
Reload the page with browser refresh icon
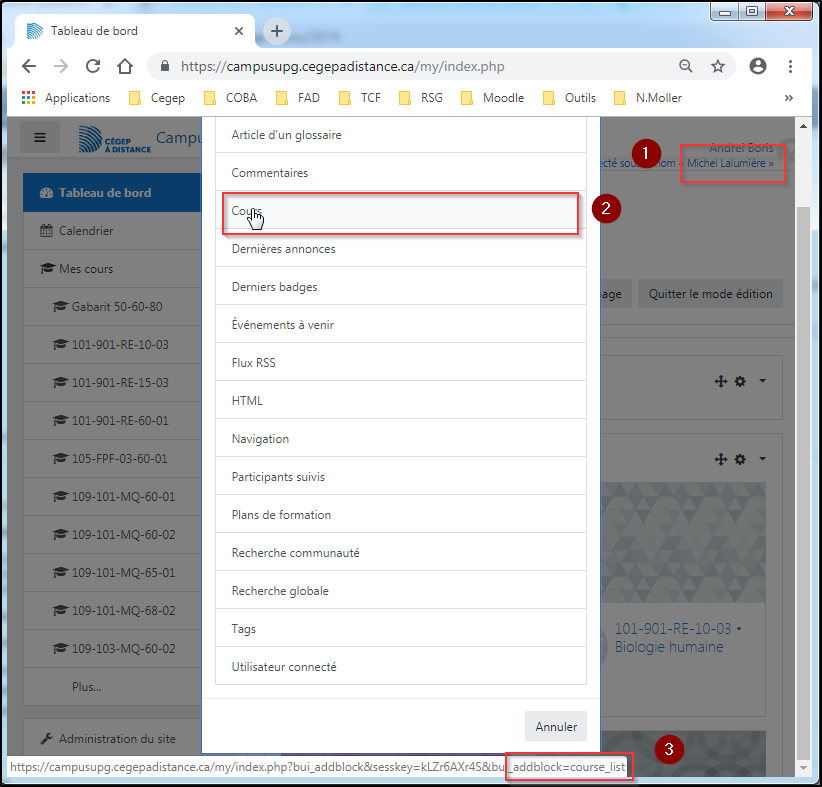tap(93, 67)
